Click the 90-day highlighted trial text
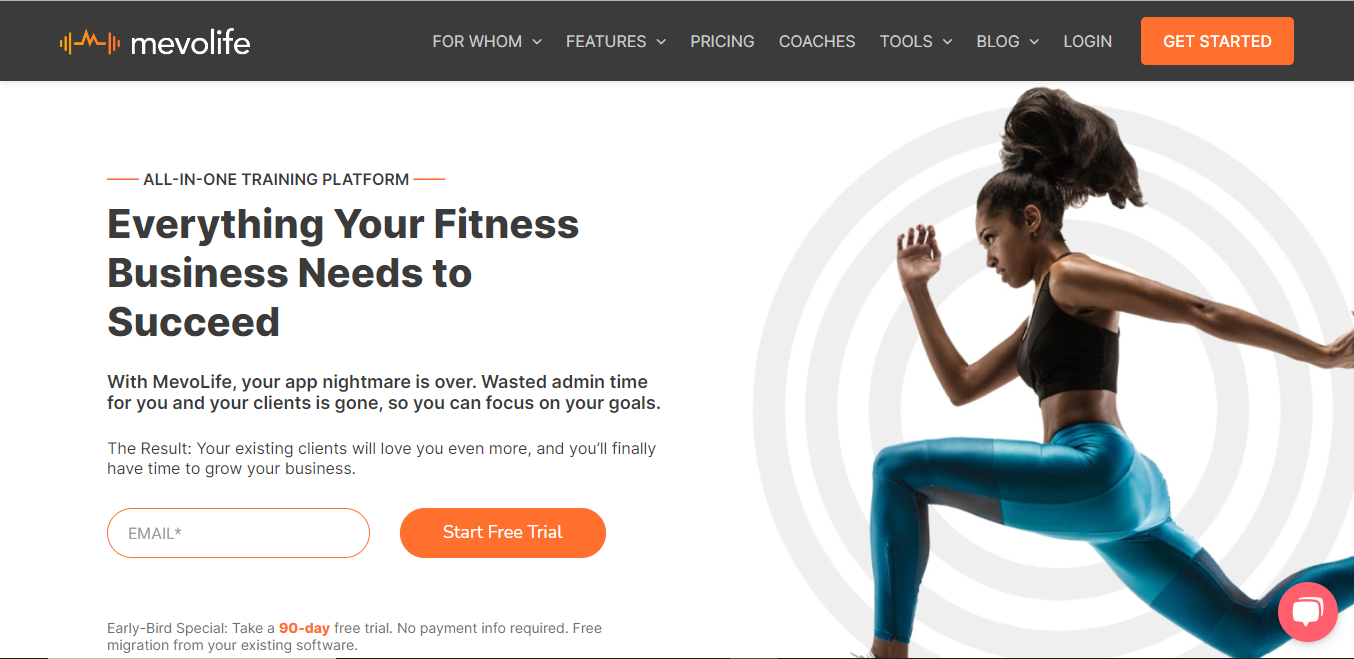The height and width of the screenshot is (659, 1354). pyautogui.click(x=304, y=629)
